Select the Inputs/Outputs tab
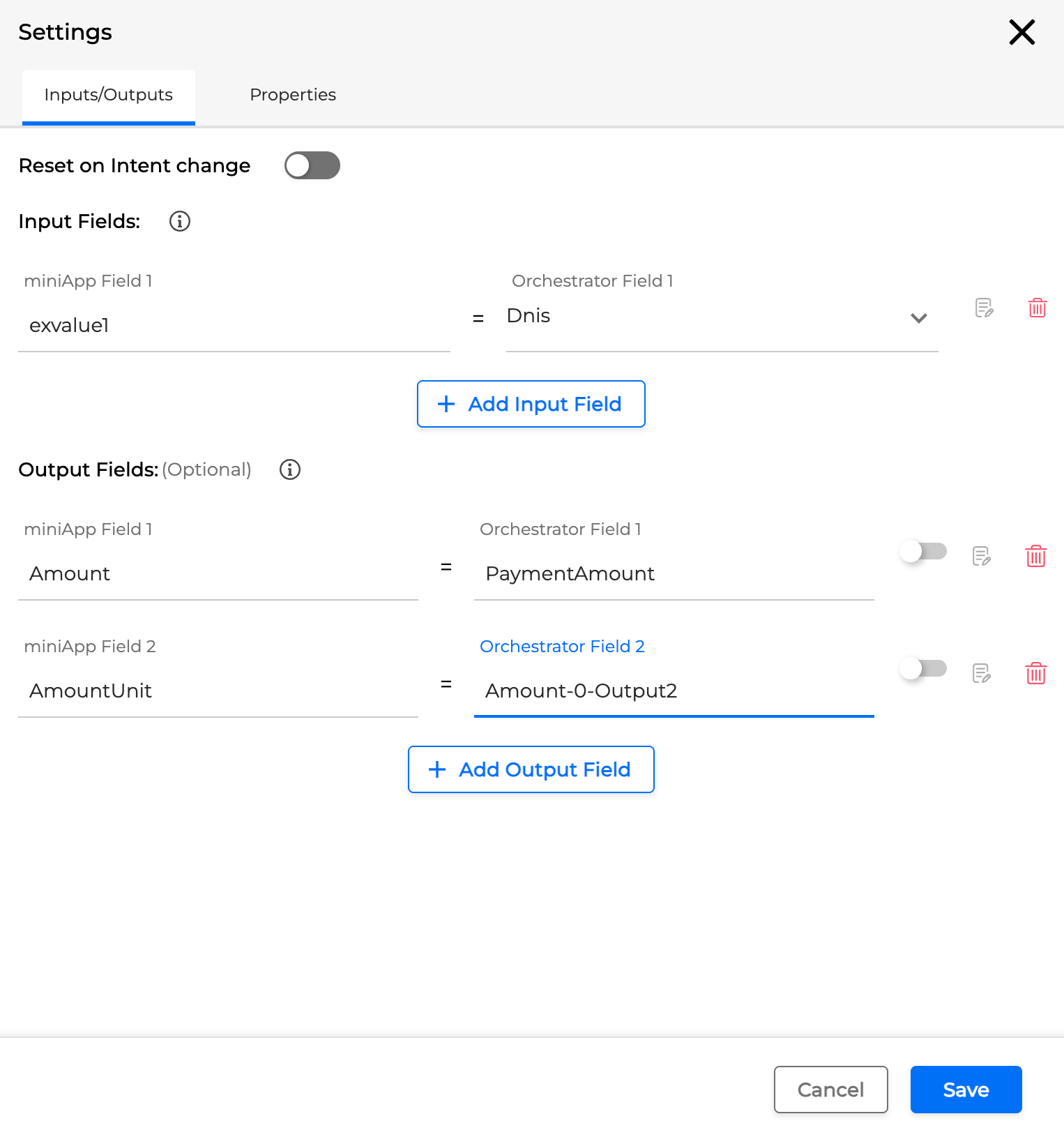 [109, 95]
